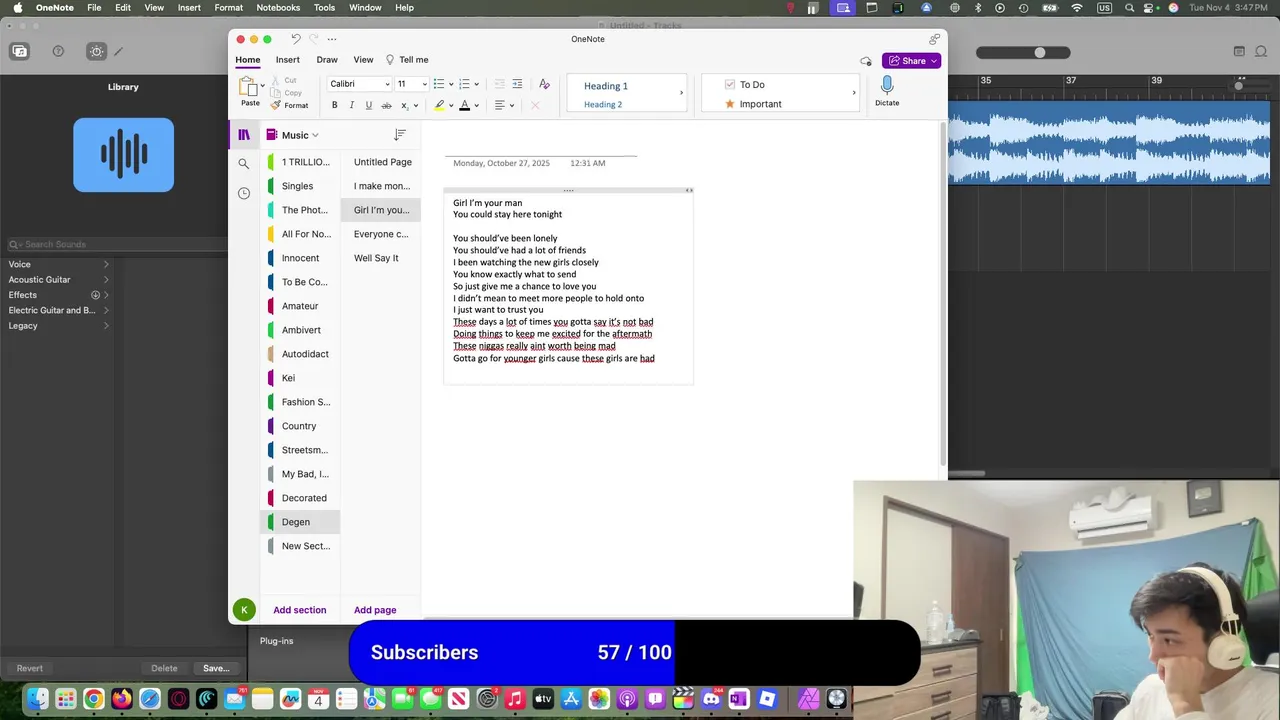Open the Notebooks menu in menu bar
The image size is (1280, 720).
(x=278, y=8)
